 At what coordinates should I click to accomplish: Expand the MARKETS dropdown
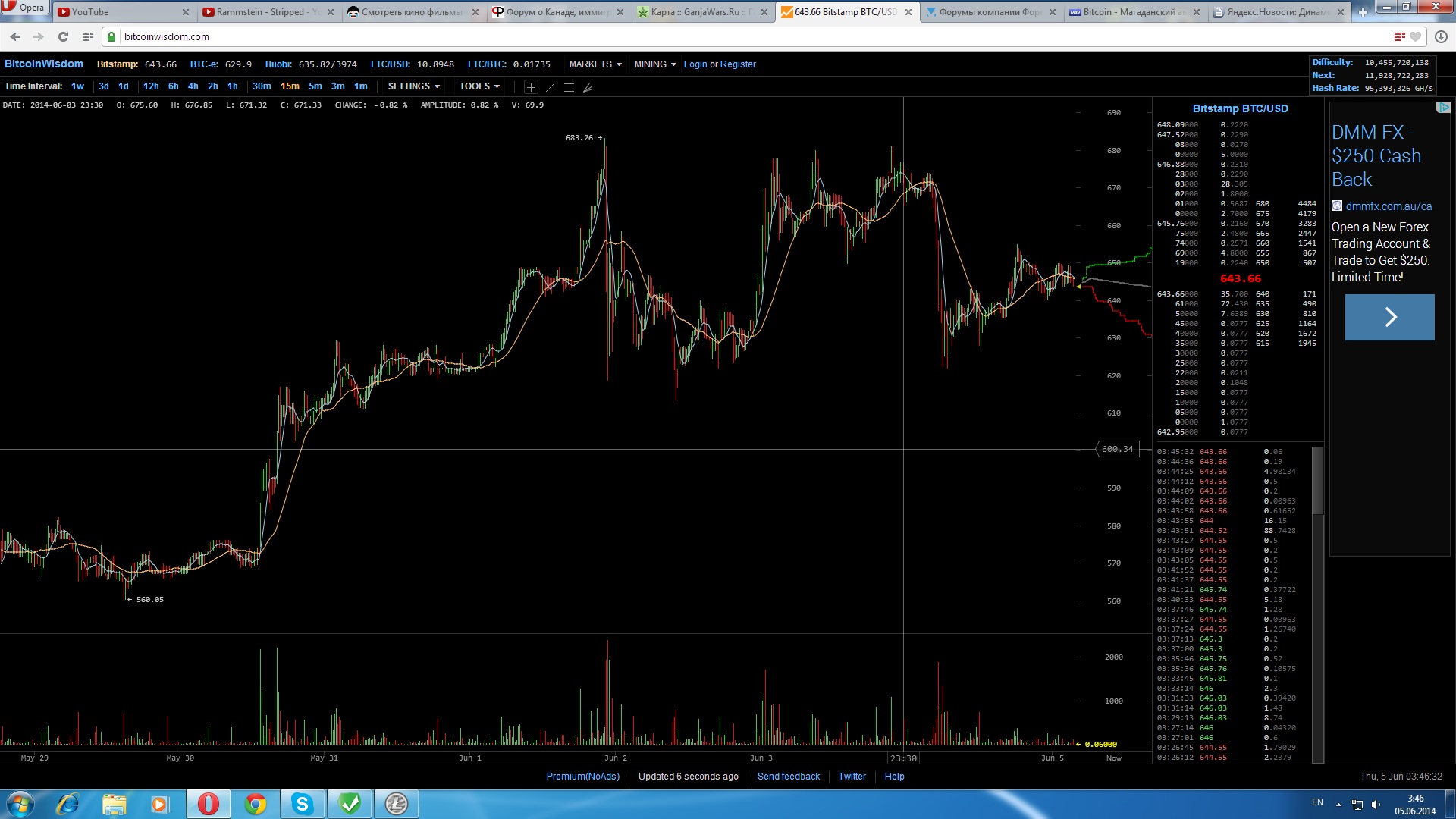595,64
